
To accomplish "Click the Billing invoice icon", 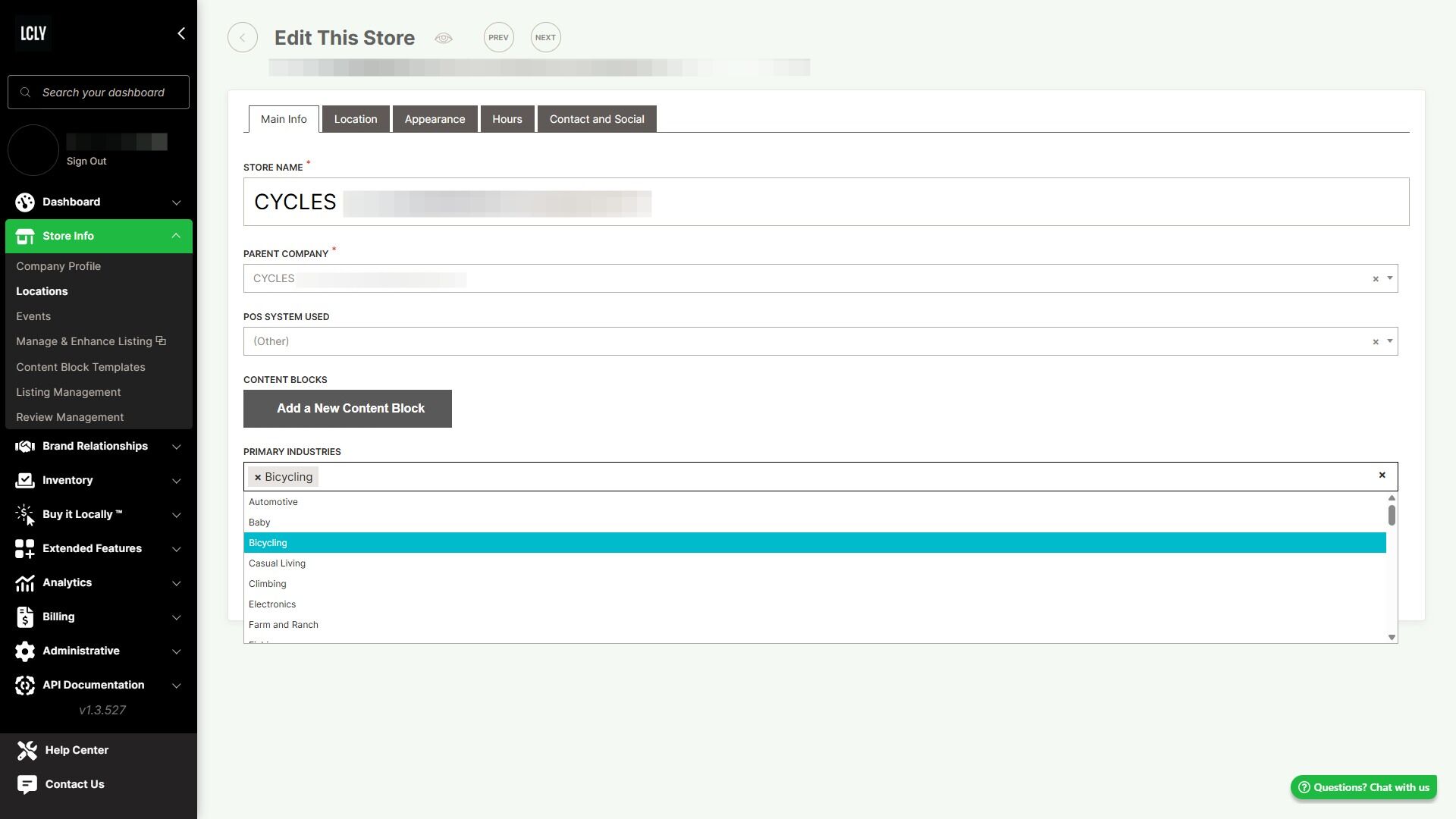I will click(x=24, y=617).
